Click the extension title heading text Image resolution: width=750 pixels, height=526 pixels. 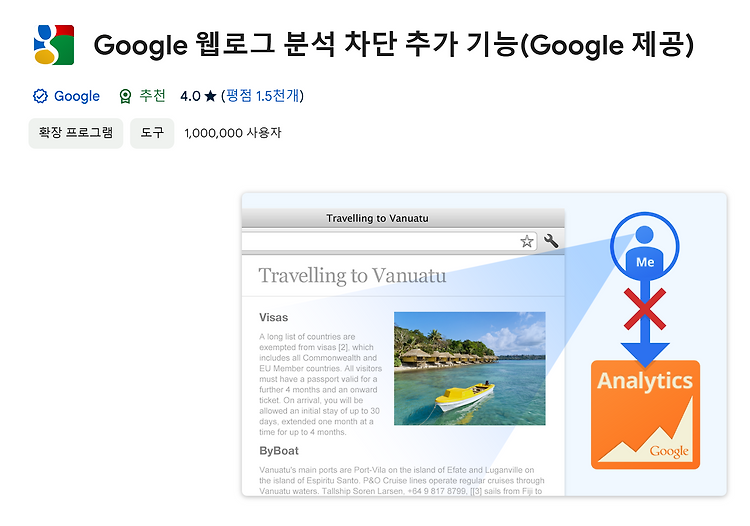pyautogui.click(x=394, y=45)
